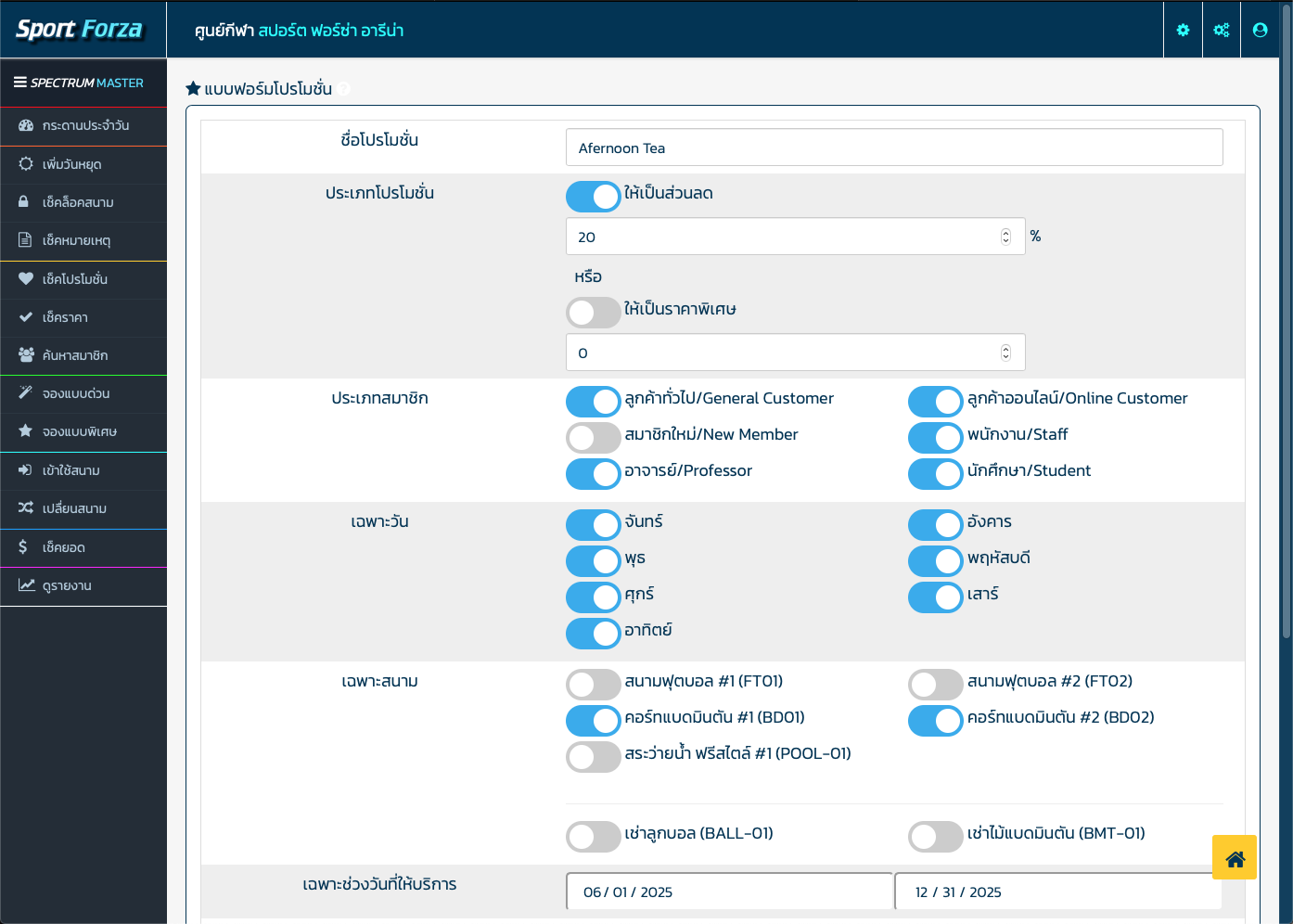This screenshot has width=1293, height=924.
Task: Open user account icon in header
Action: pos(1260,30)
